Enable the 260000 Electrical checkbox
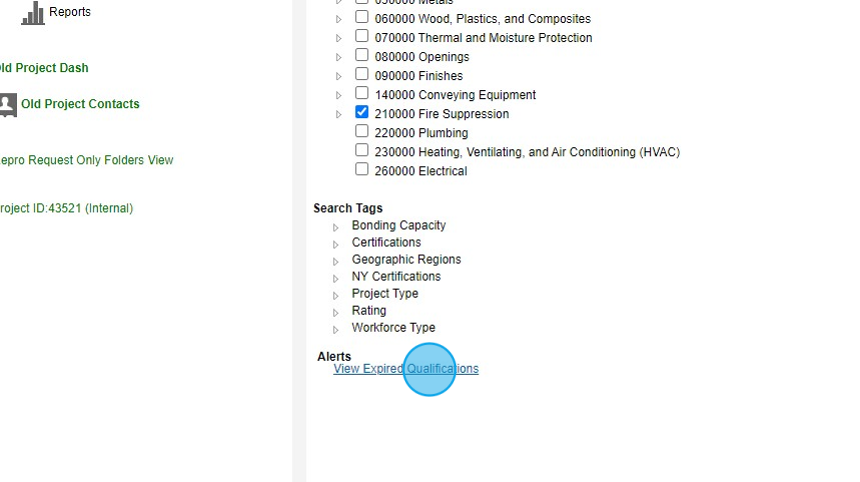 (362, 170)
